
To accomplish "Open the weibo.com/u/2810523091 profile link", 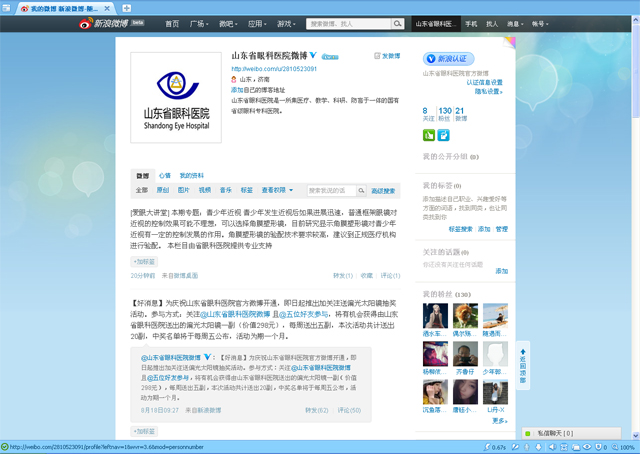I will coord(274,69).
